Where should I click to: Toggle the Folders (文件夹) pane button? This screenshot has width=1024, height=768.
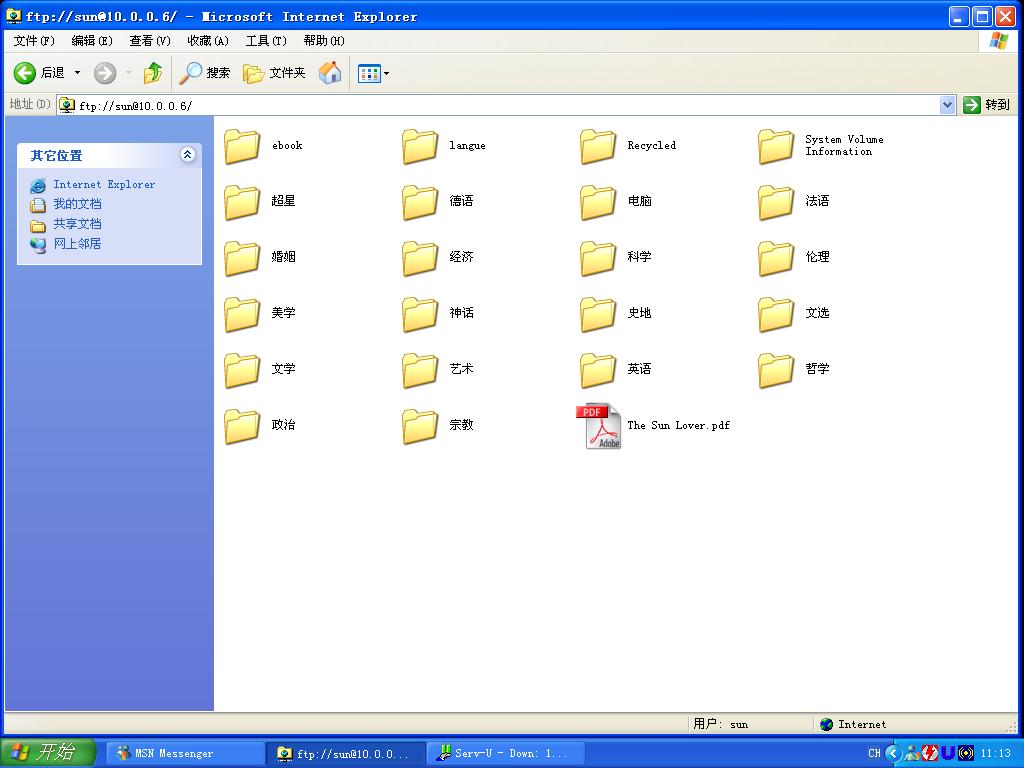tap(275, 73)
